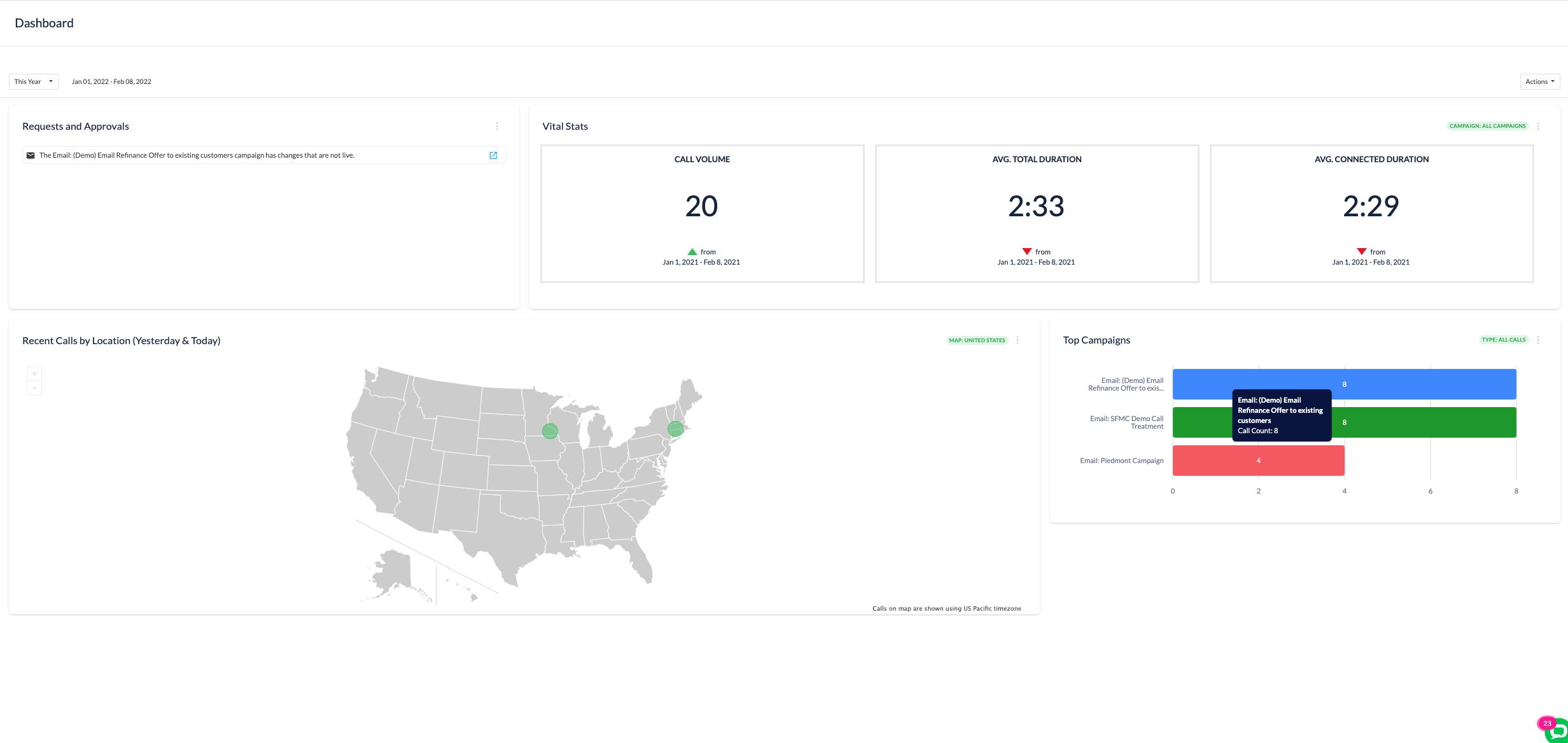The width and height of the screenshot is (1568, 743).
Task: Open the Actions dropdown menu
Action: point(1539,81)
